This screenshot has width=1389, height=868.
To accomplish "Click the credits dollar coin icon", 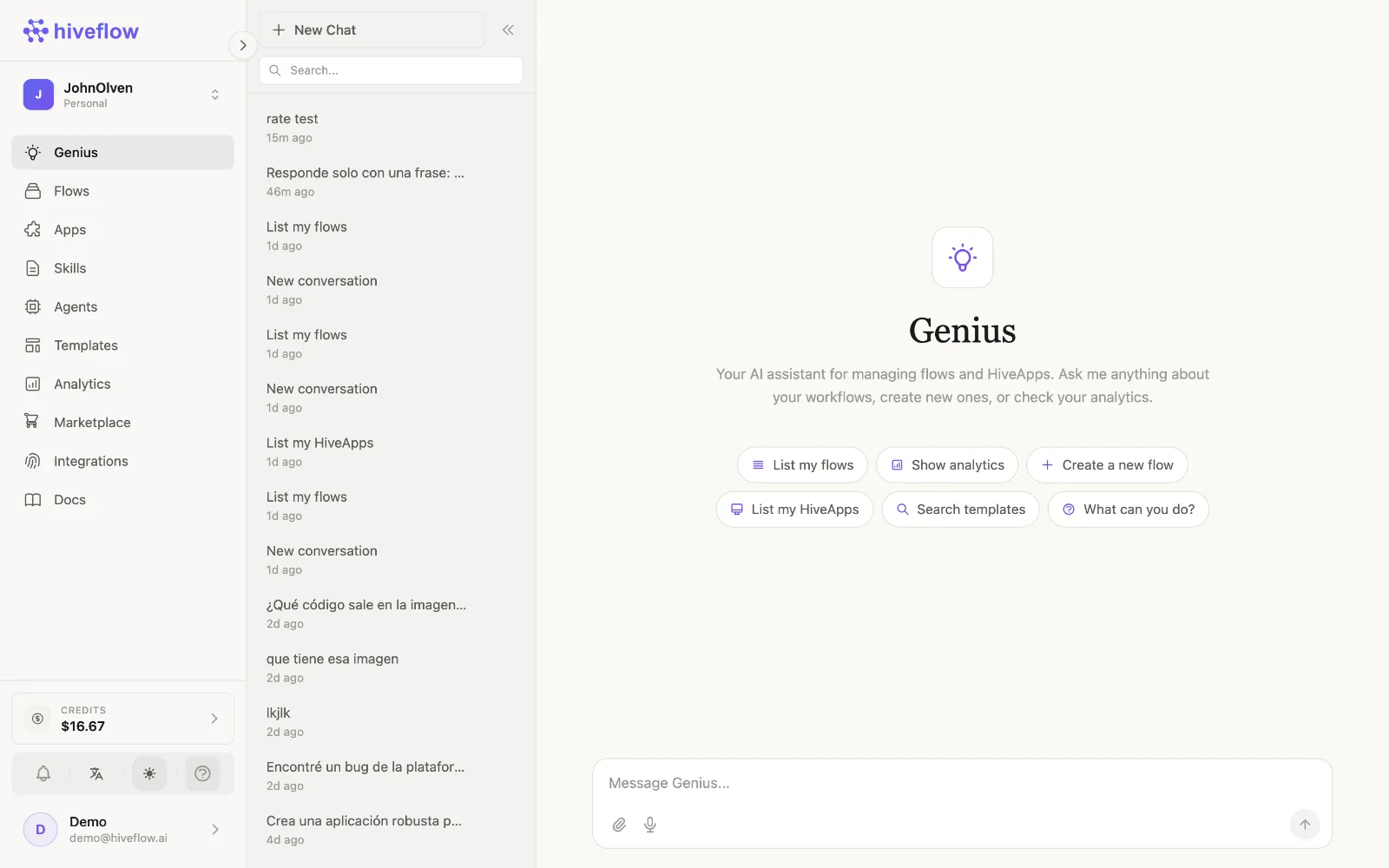I will coord(37,719).
